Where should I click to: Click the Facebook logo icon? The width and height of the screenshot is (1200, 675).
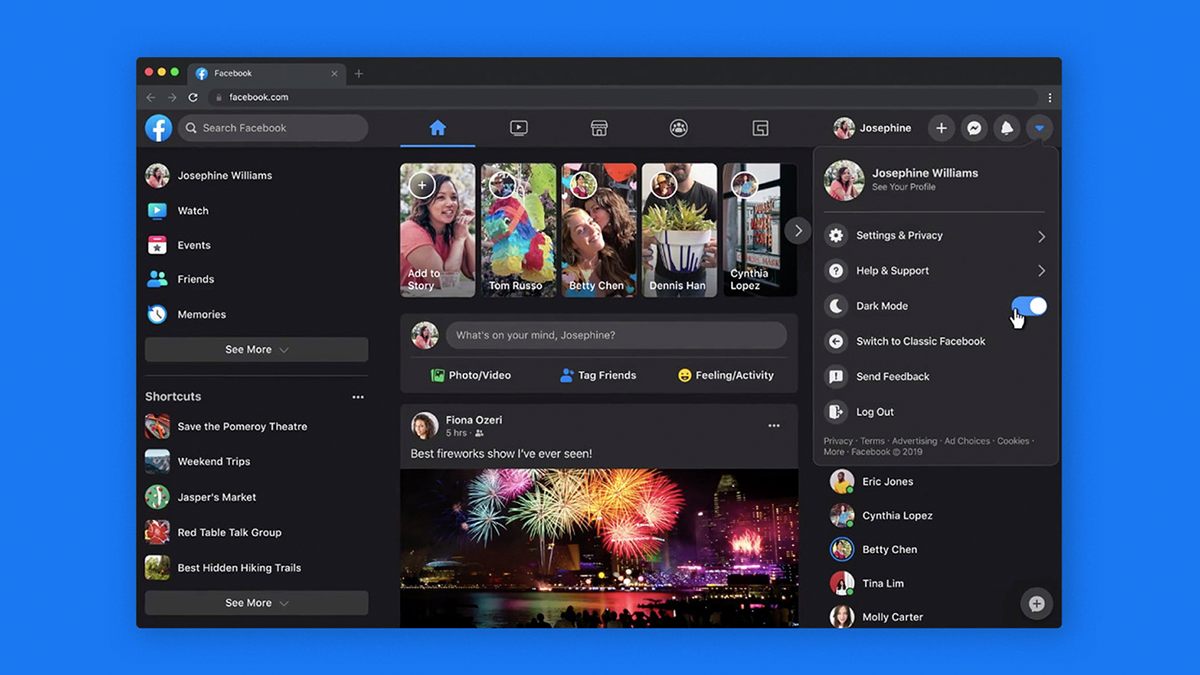[x=158, y=128]
